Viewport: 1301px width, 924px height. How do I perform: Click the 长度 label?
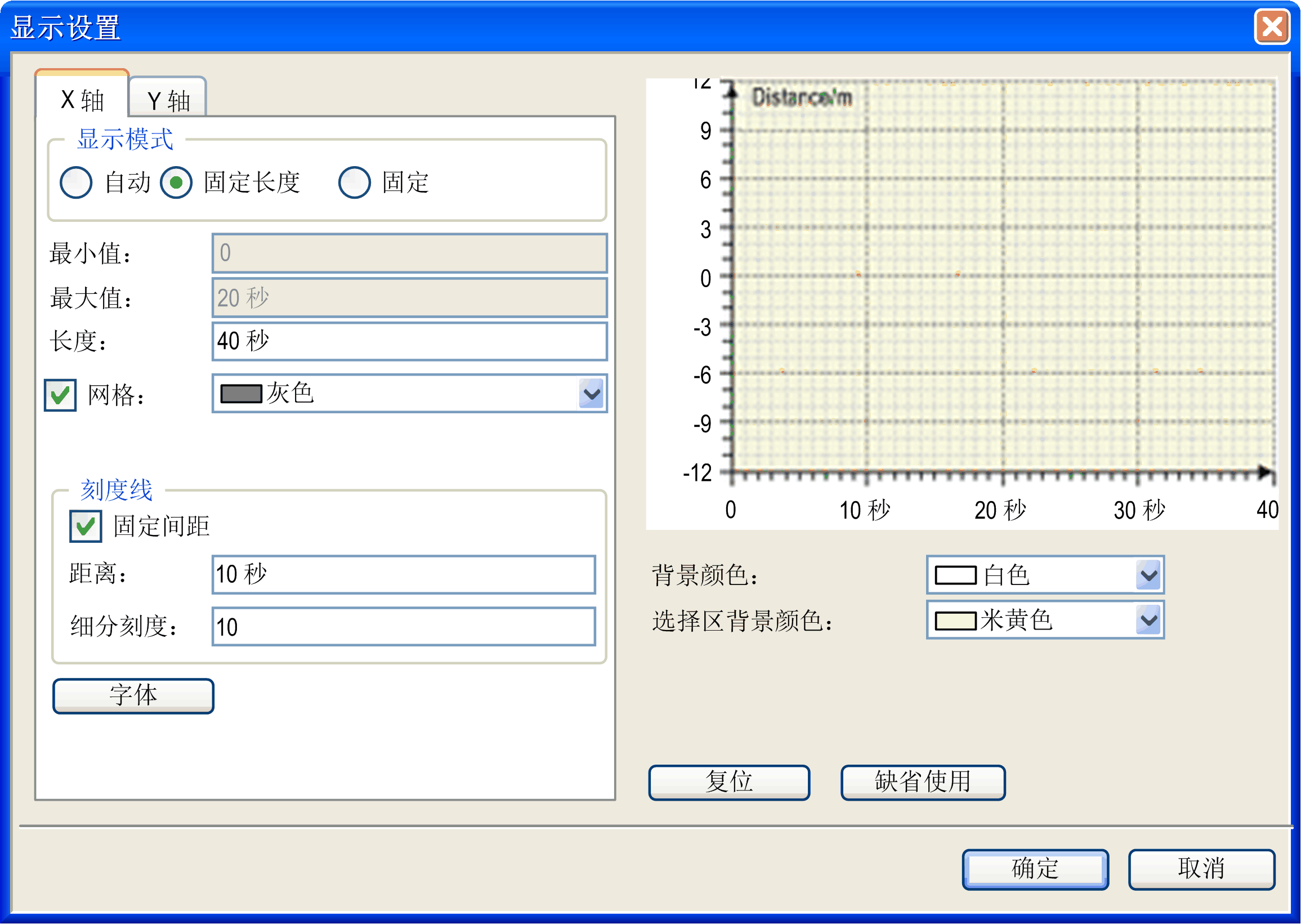[78, 342]
